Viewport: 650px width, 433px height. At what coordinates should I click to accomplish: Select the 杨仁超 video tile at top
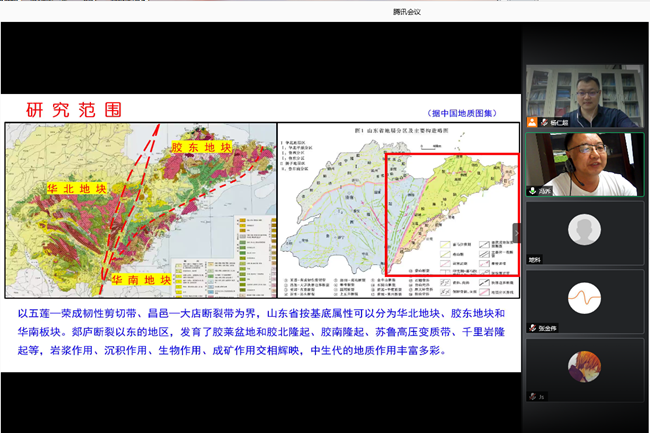pyautogui.click(x=584, y=96)
